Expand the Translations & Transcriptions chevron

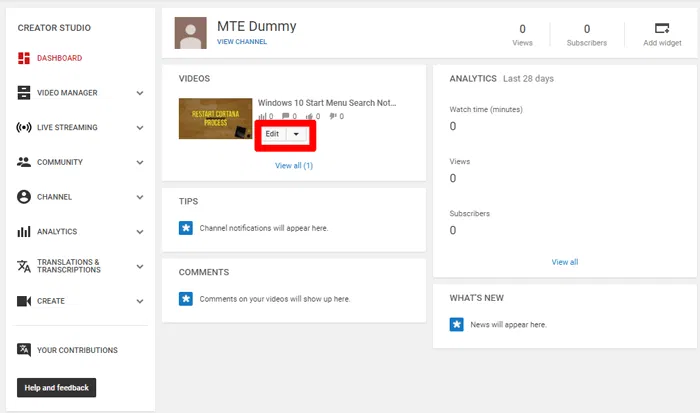click(x=140, y=267)
